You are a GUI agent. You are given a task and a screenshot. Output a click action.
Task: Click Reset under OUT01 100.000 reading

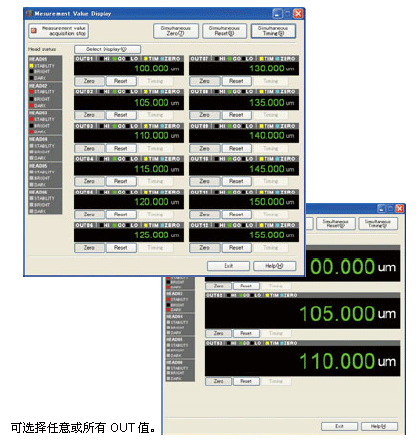click(121, 81)
